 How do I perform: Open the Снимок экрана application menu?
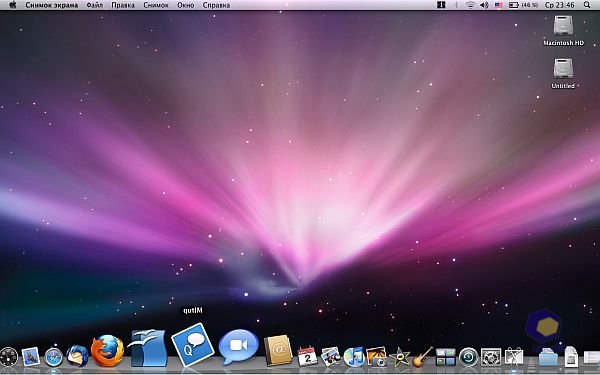(x=52, y=5)
